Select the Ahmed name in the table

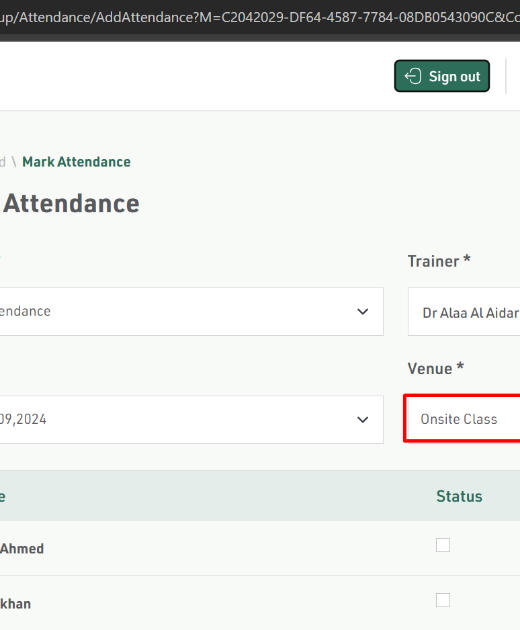(22, 548)
